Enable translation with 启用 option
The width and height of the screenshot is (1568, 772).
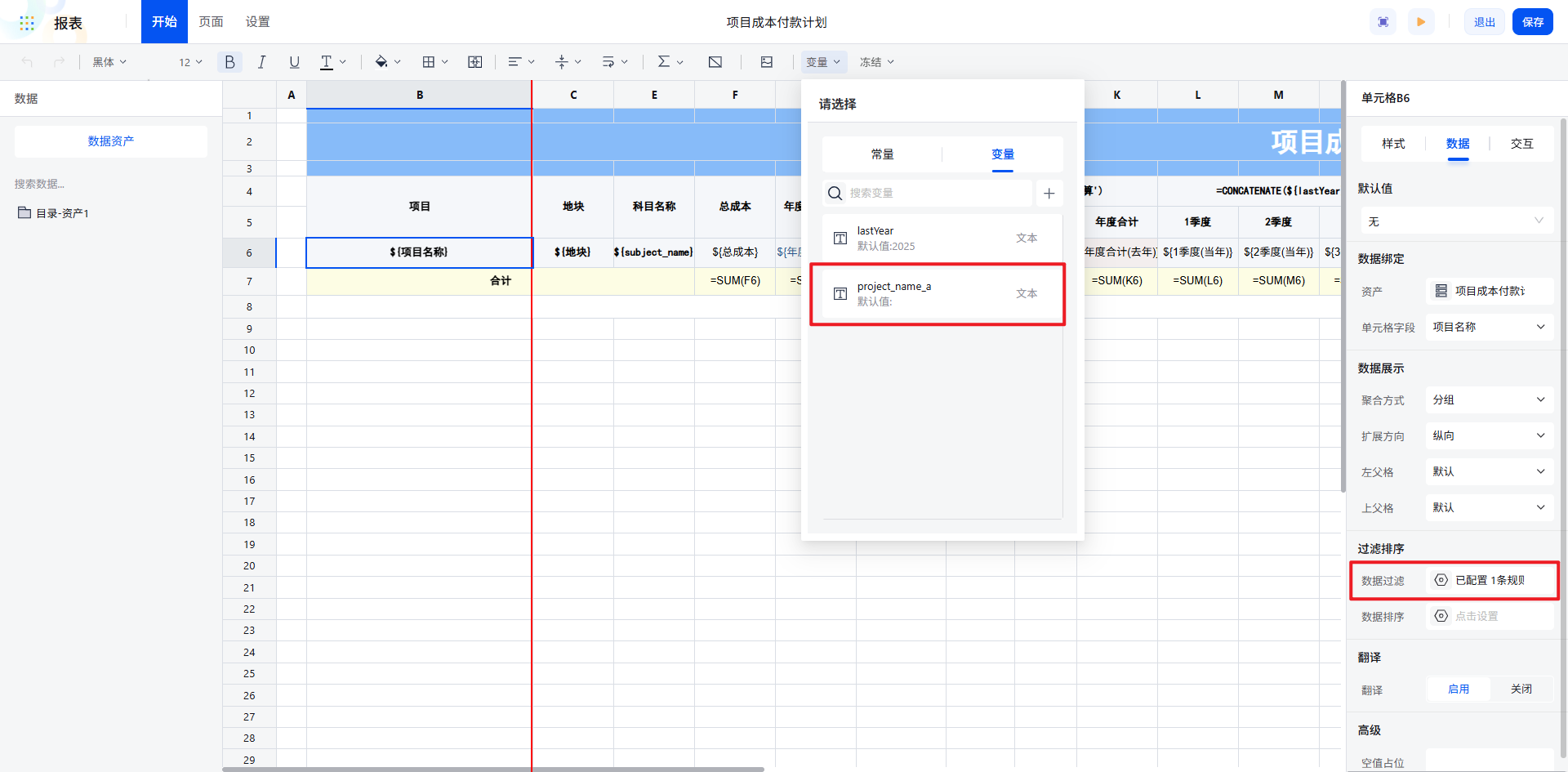(x=1458, y=689)
